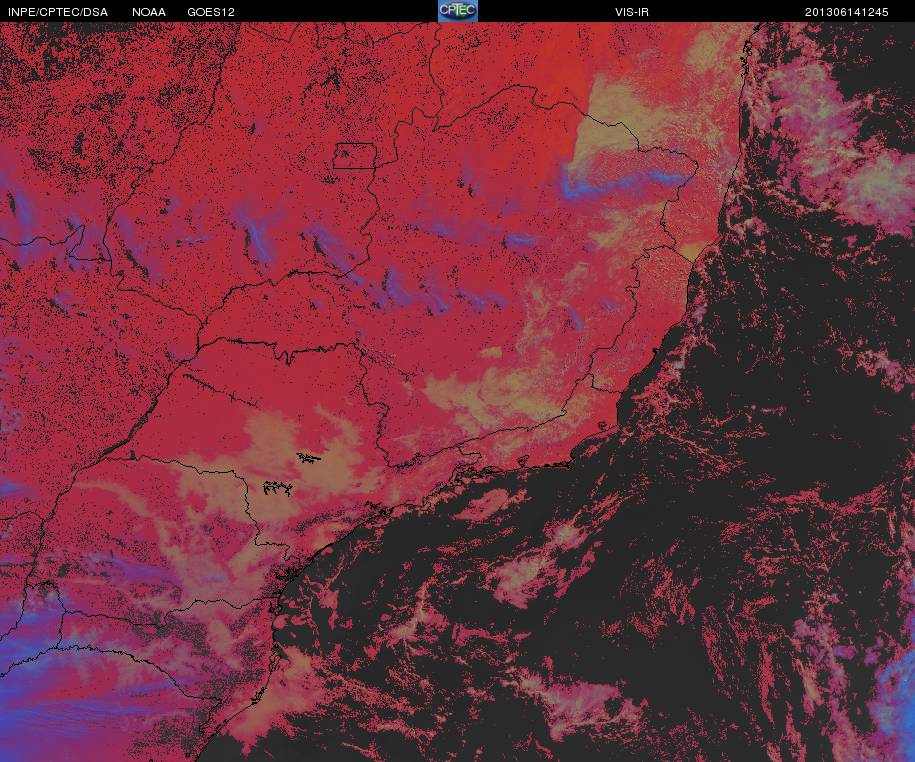915x762 pixels.
Task: Click the GOES12 satellite label
Action: (211, 12)
